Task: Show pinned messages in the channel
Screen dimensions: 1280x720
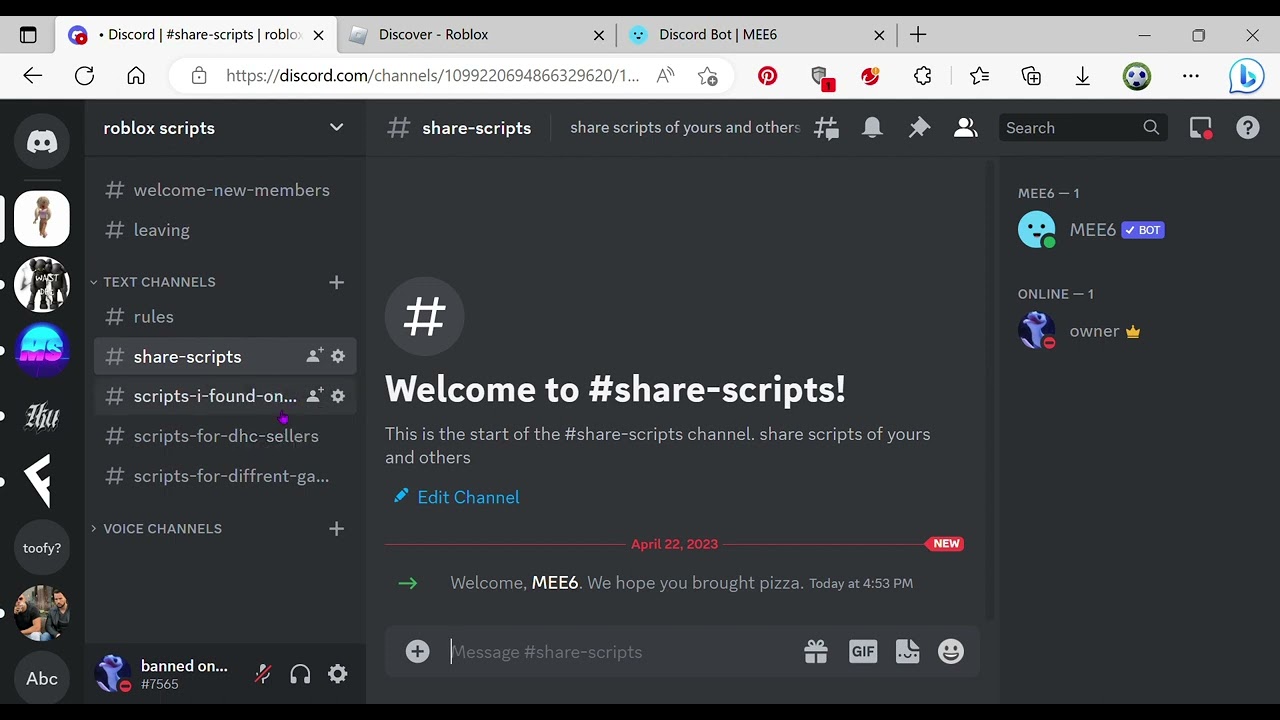Action: [919, 128]
